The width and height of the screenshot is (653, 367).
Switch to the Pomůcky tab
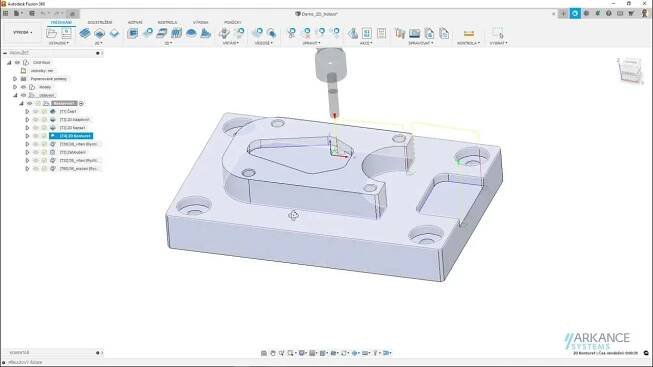[x=233, y=22]
